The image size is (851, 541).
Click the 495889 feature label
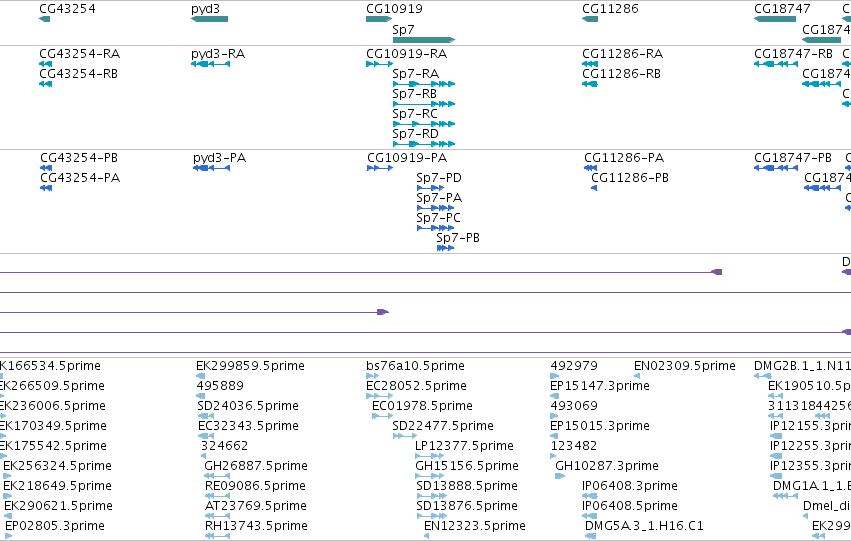pos(220,386)
